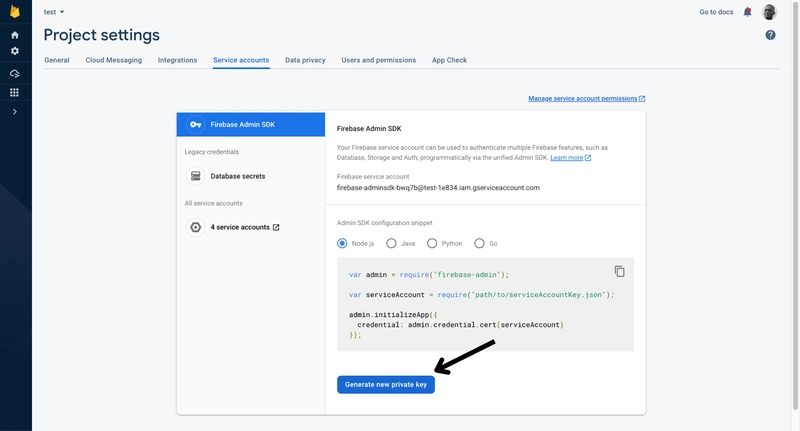Viewport: 800px width, 431px height.
Task: Click Generate new private key button
Action: [x=386, y=385]
